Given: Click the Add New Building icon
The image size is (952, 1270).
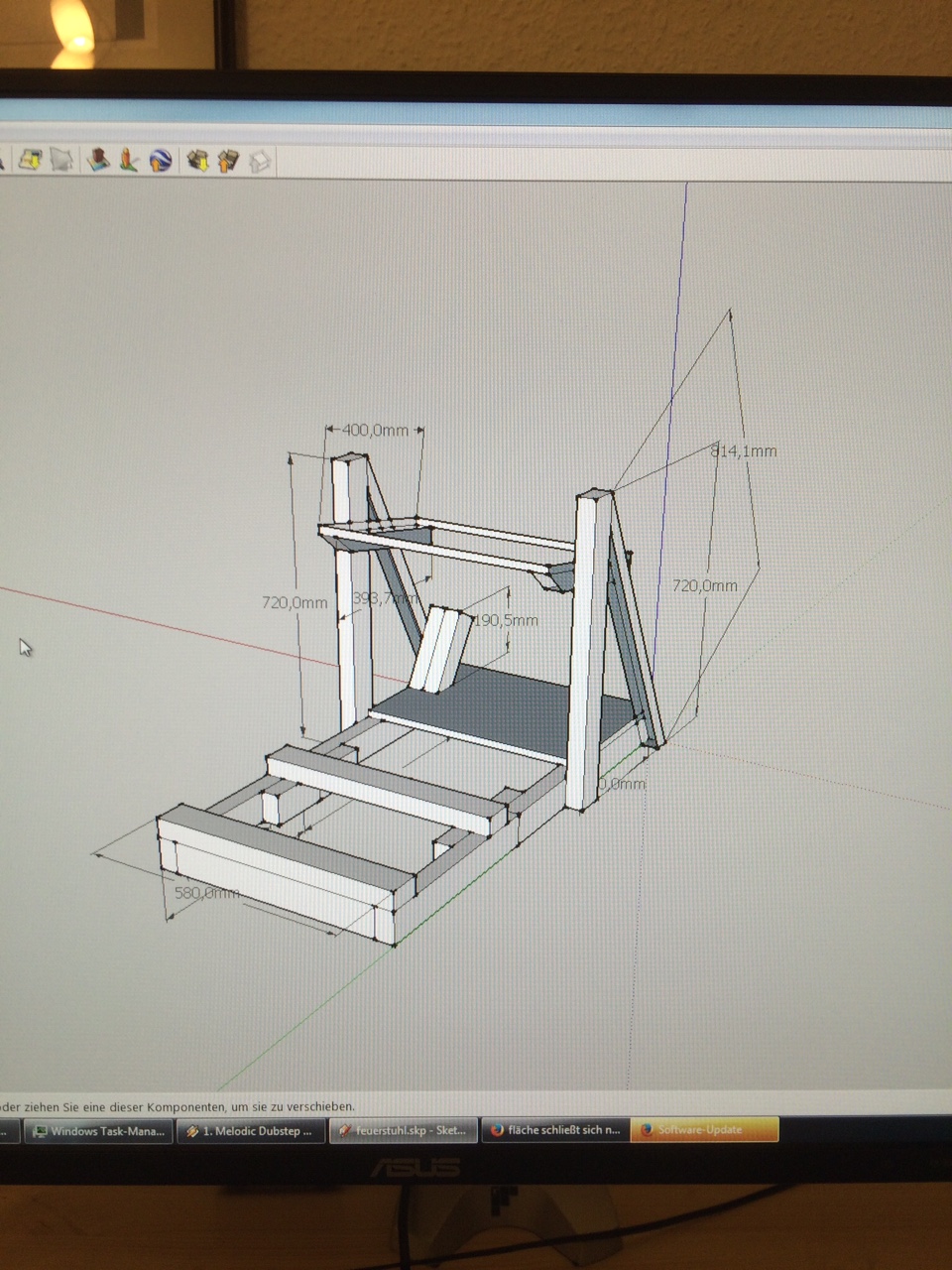Looking at the screenshot, I should point(97,159).
